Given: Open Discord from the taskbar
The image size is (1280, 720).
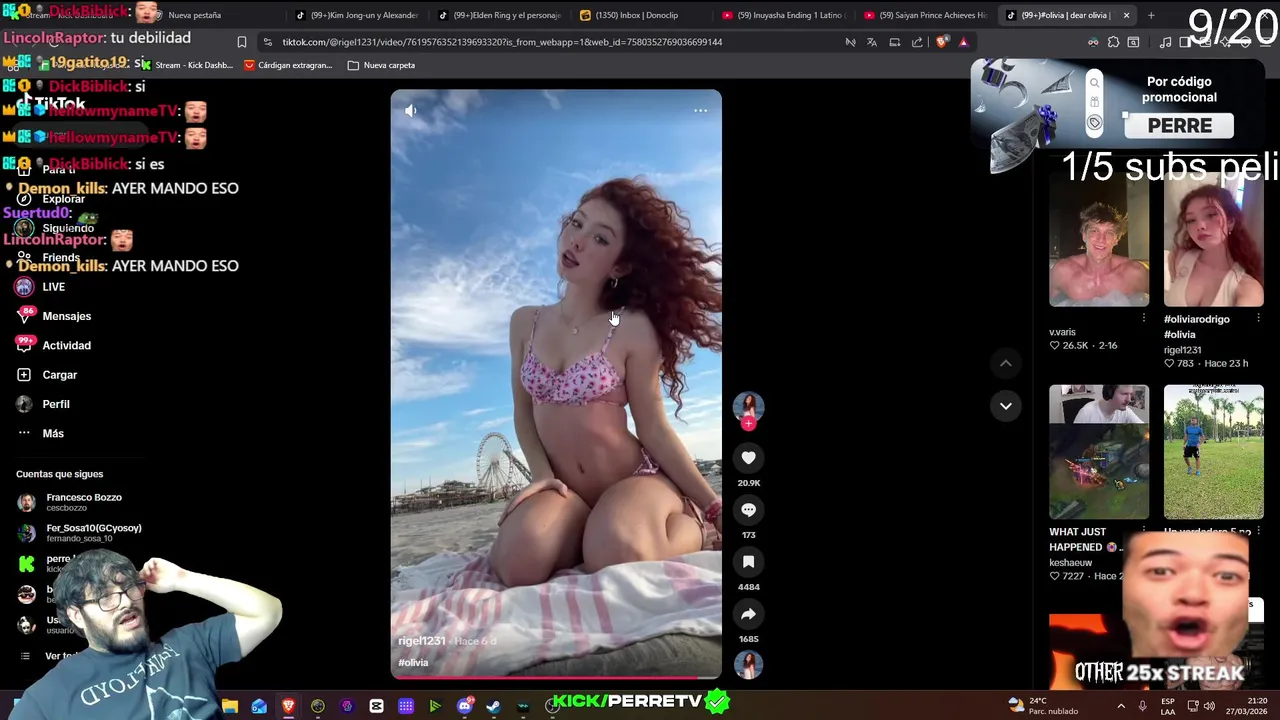Looking at the screenshot, I should tap(464, 707).
